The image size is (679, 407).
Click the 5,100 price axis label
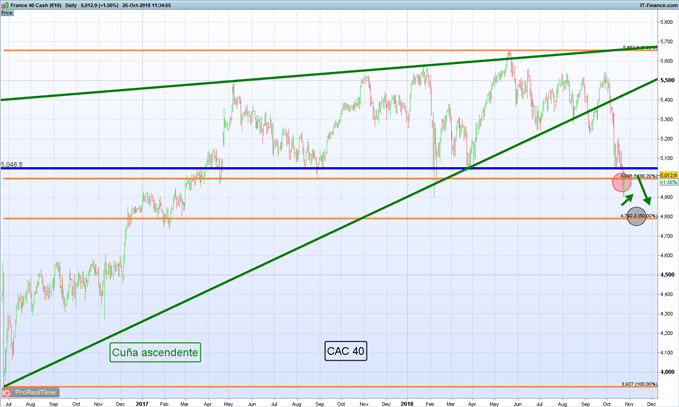(667, 158)
